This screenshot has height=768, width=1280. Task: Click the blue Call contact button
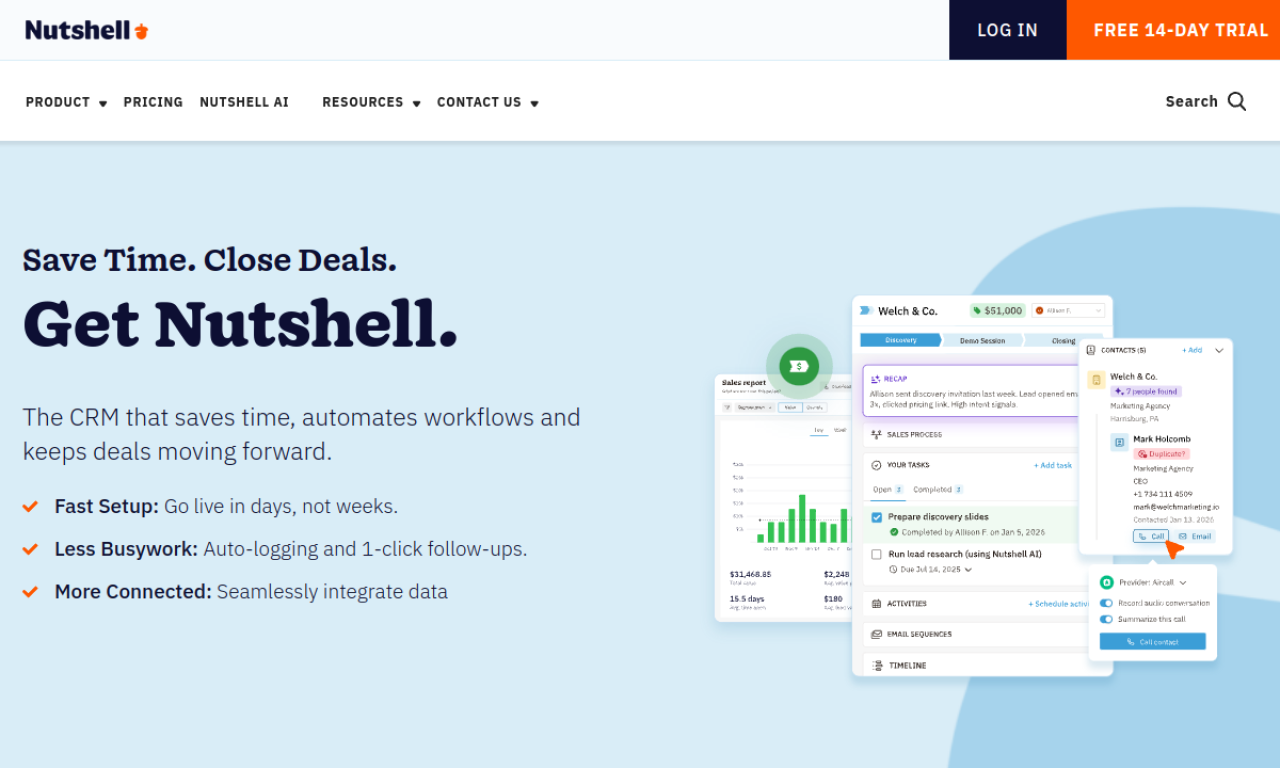(x=1153, y=642)
